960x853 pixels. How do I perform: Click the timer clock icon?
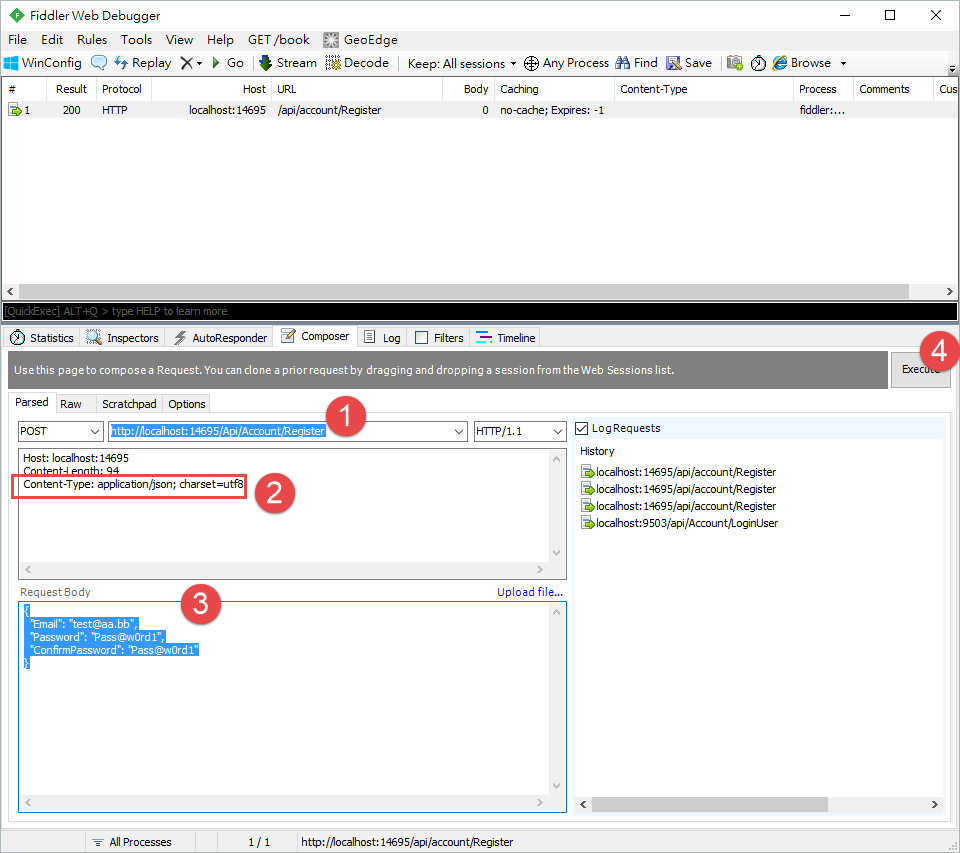click(x=758, y=62)
